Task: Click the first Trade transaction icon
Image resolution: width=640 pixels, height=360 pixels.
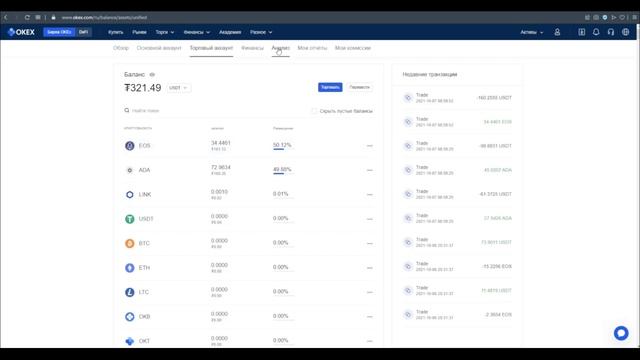Action: tap(408, 98)
